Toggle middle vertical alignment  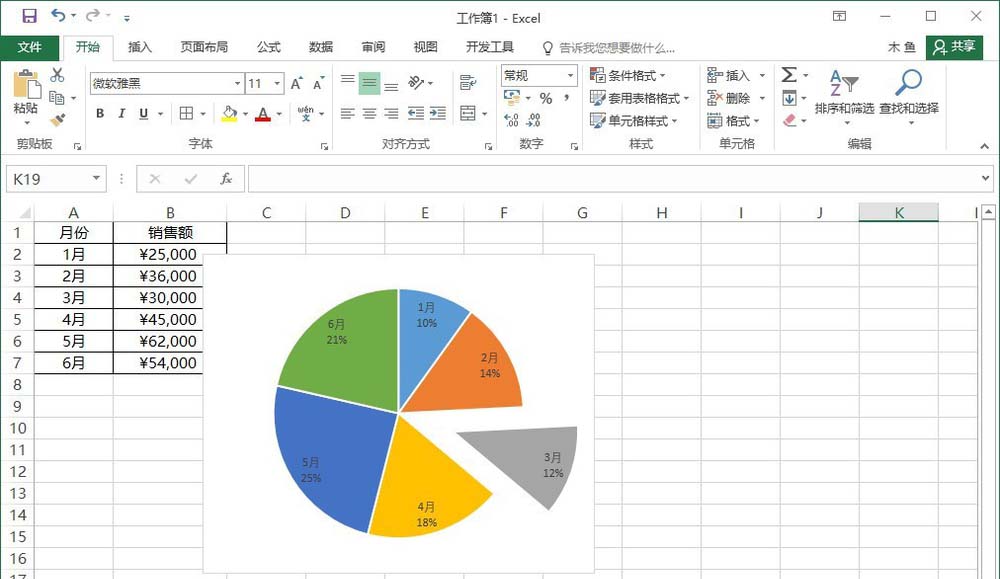(x=369, y=83)
